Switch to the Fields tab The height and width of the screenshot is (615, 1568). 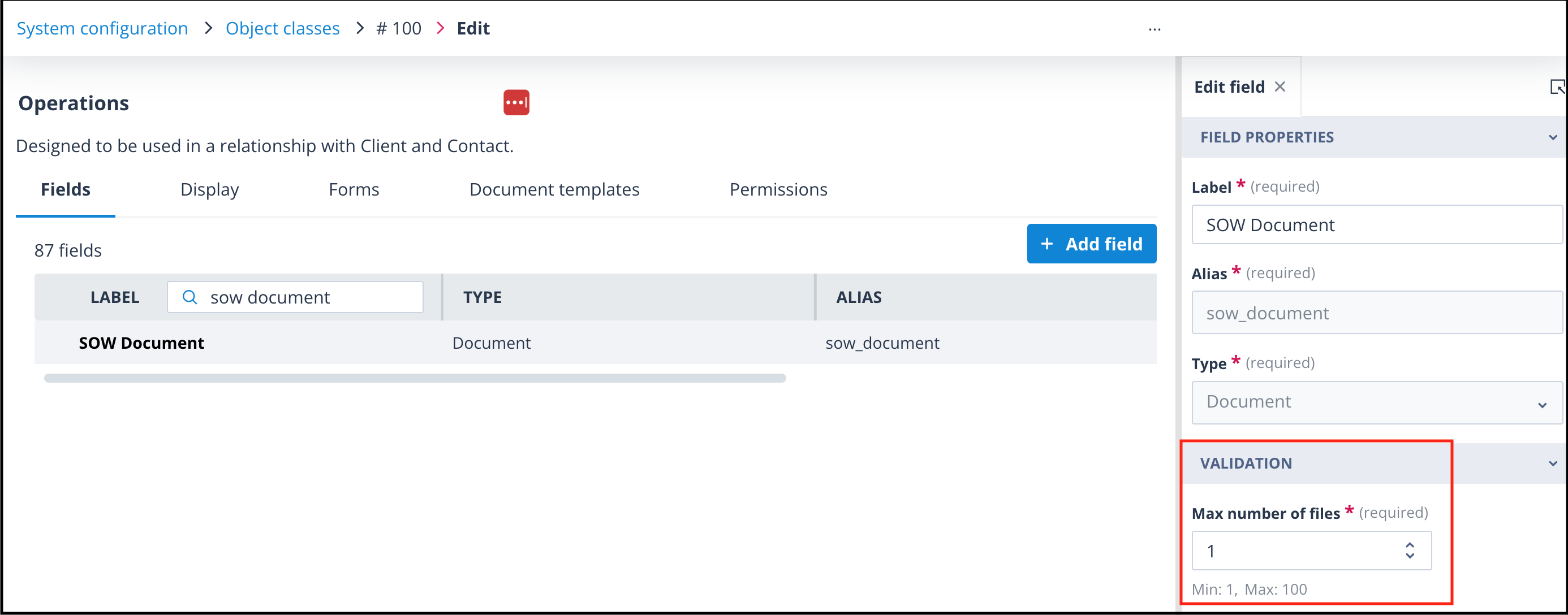pyautogui.click(x=66, y=190)
